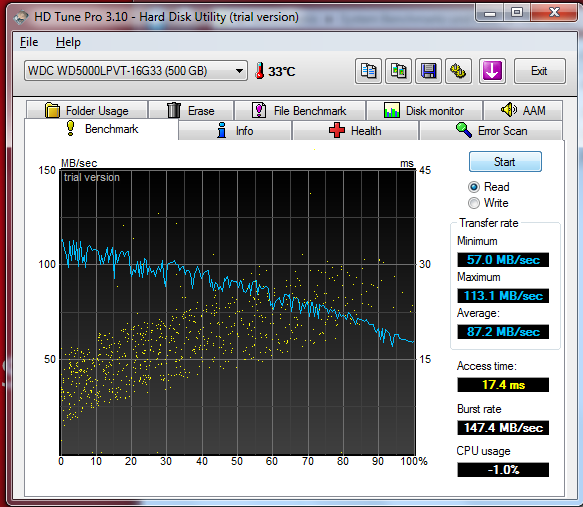Select the Write radio button
583x507 pixels.
[474, 203]
